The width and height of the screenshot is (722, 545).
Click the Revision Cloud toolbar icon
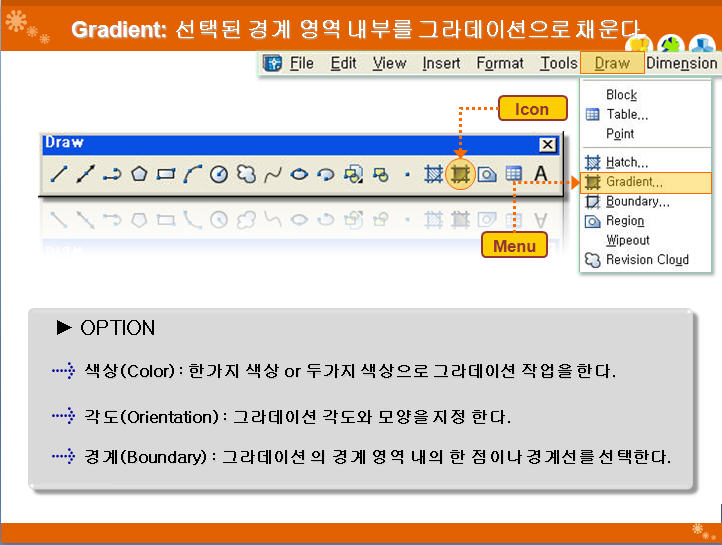245,174
